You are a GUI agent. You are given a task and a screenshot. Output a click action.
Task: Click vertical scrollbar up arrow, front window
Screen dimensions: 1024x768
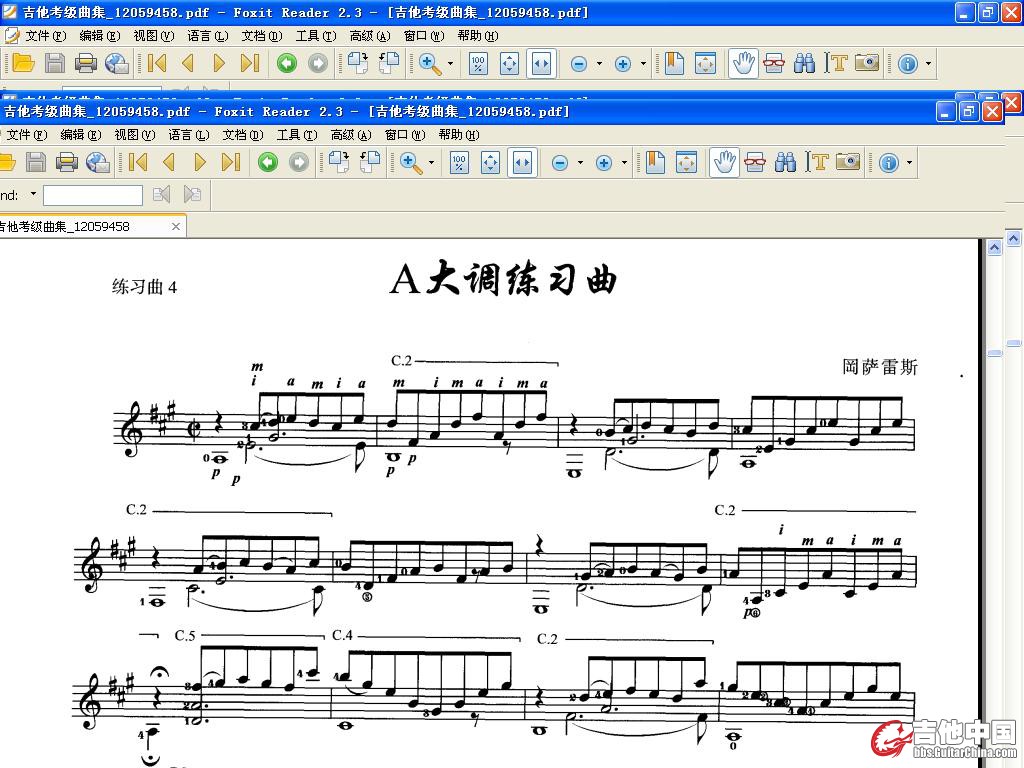coord(994,248)
